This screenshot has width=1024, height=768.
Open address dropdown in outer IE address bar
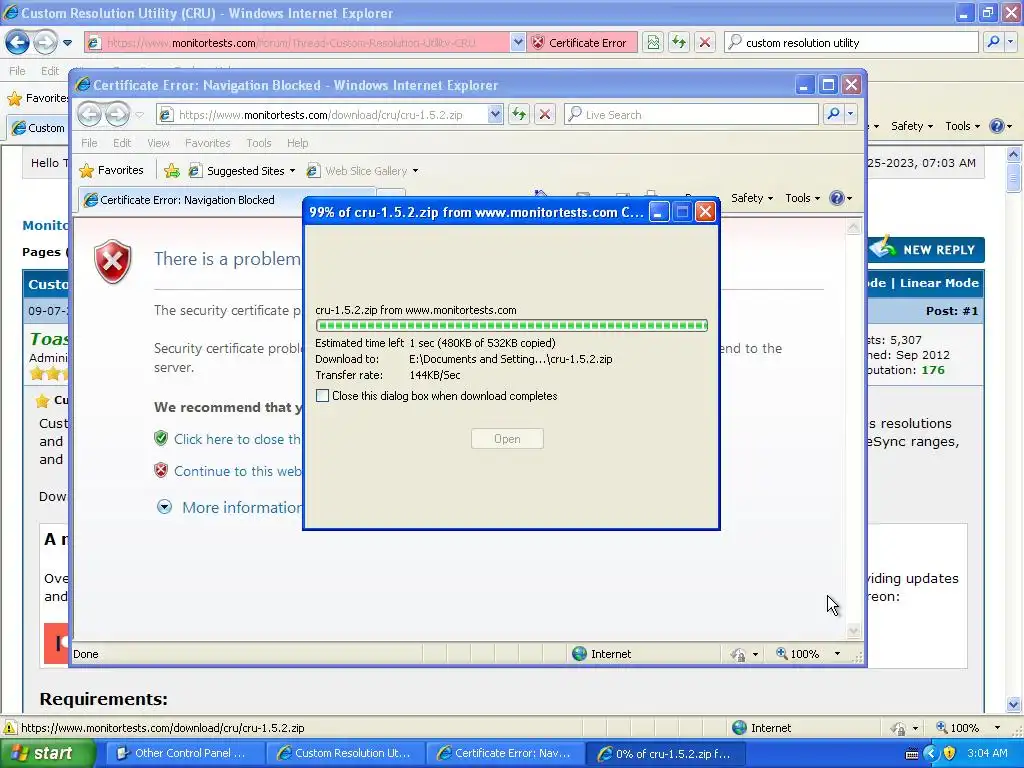(x=517, y=42)
